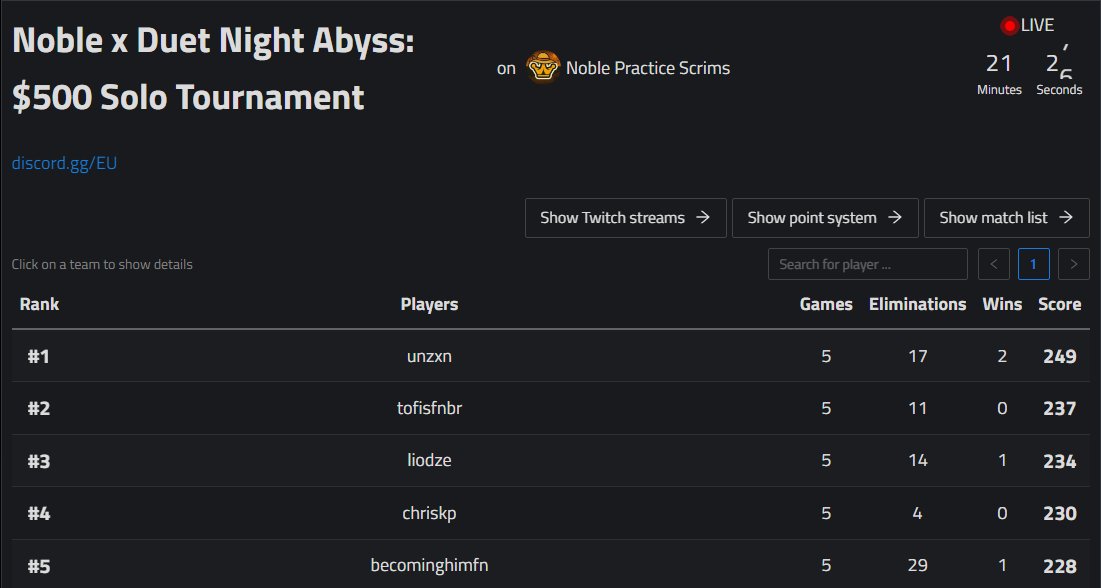Click the Games column header
This screenshot has width=1101, height=588.
coord(826,304)
